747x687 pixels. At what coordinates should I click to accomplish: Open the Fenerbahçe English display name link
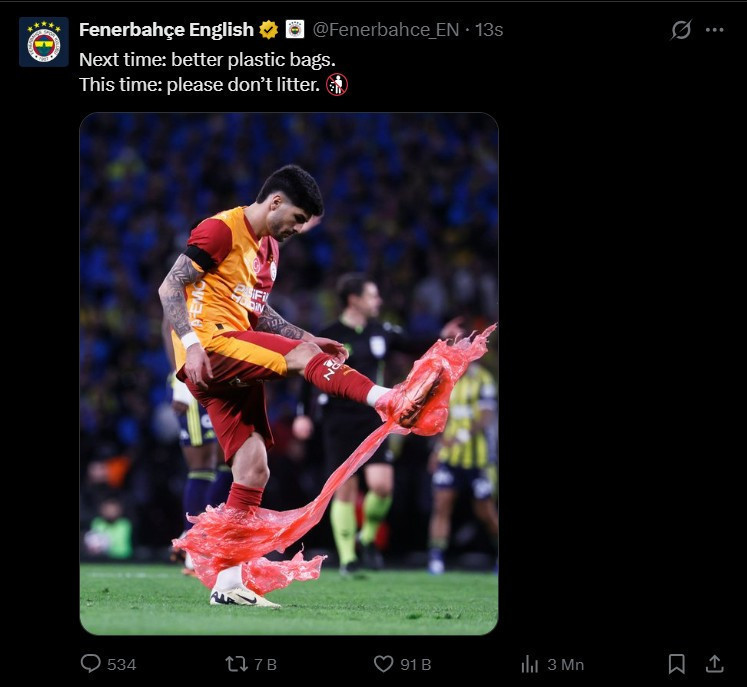click(x=166, y=30)
